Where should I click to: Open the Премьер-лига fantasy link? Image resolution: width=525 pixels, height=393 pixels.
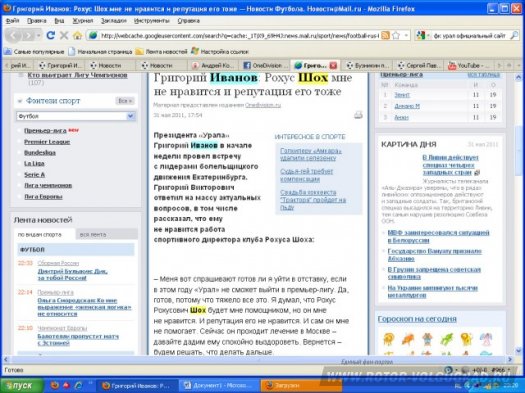click(45, 131)
